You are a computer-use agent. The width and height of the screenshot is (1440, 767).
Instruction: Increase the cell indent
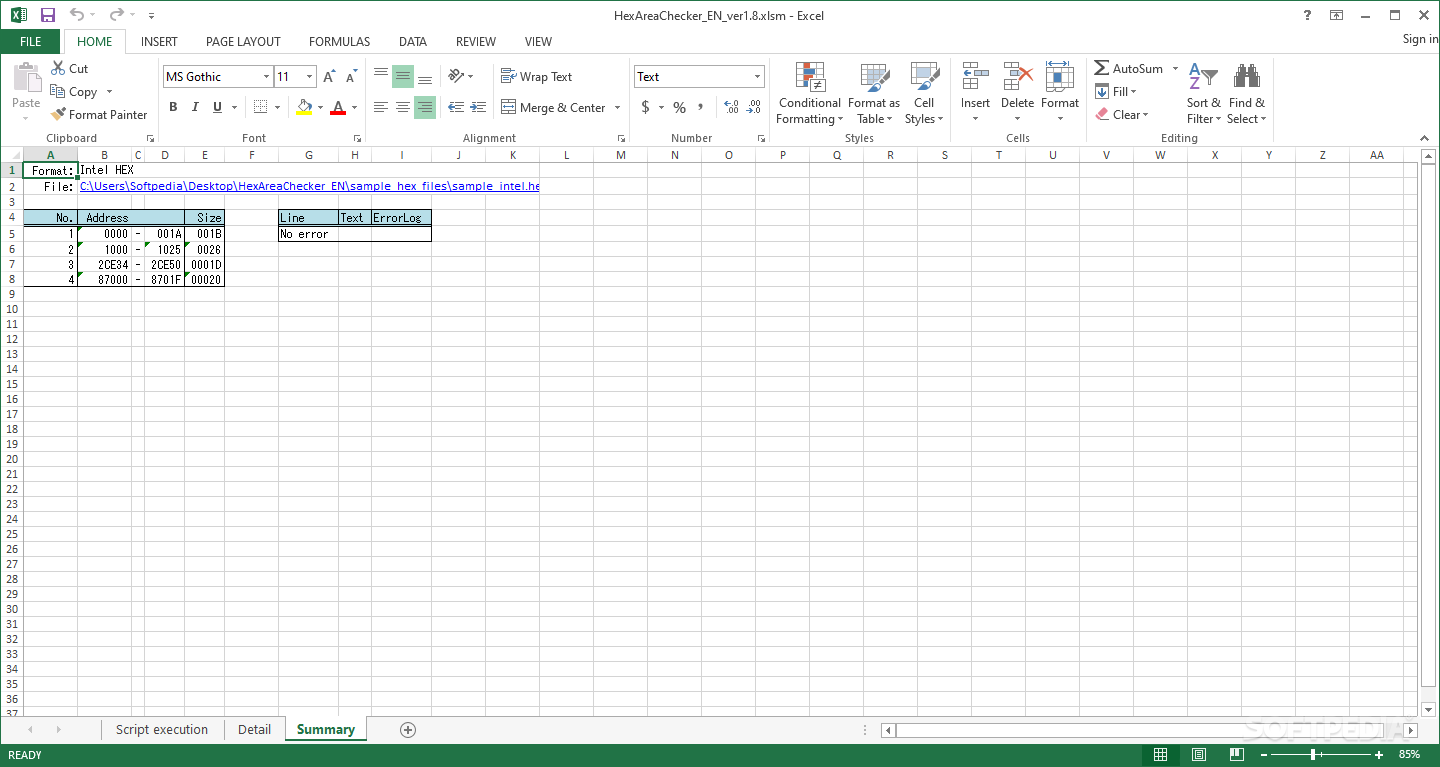pos(478,107)
